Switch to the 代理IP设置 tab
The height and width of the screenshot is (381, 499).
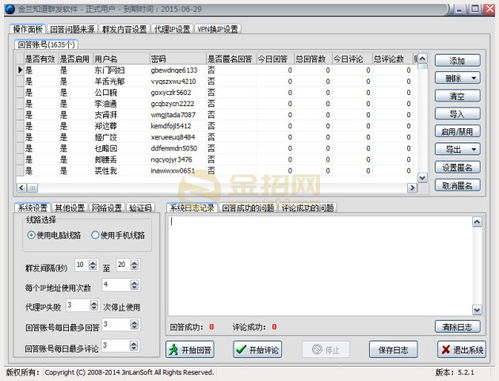[172, 29]
